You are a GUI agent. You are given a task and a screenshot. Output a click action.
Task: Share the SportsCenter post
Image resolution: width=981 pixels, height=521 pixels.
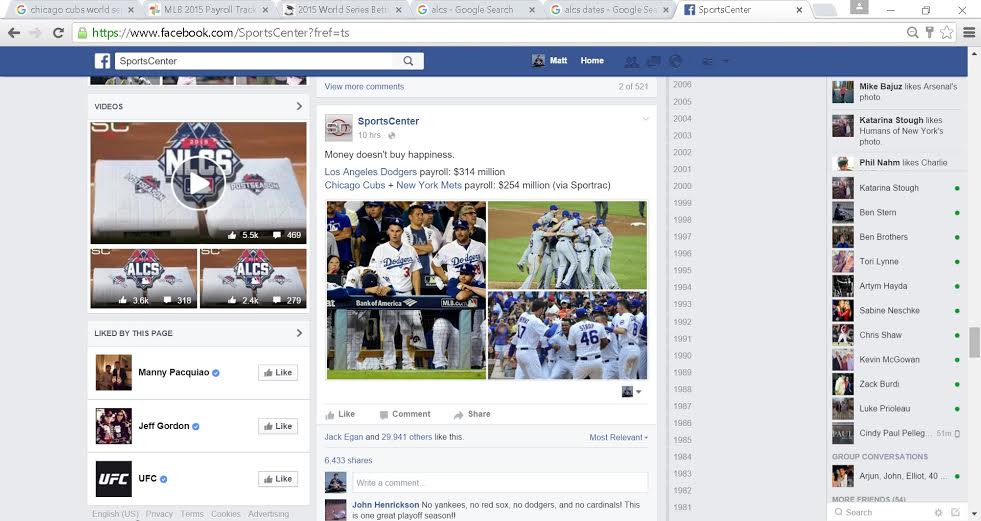(472, 414)
